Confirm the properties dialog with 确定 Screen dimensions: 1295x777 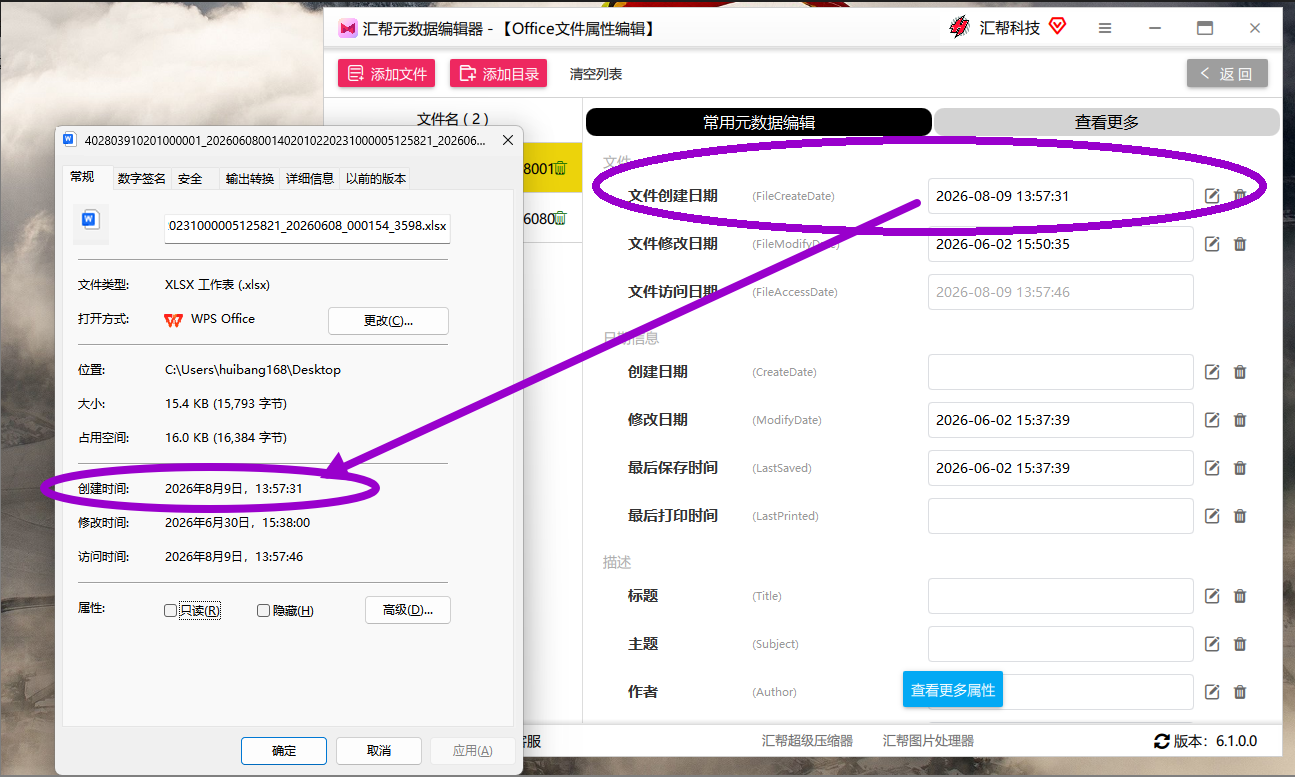(284, 751)
